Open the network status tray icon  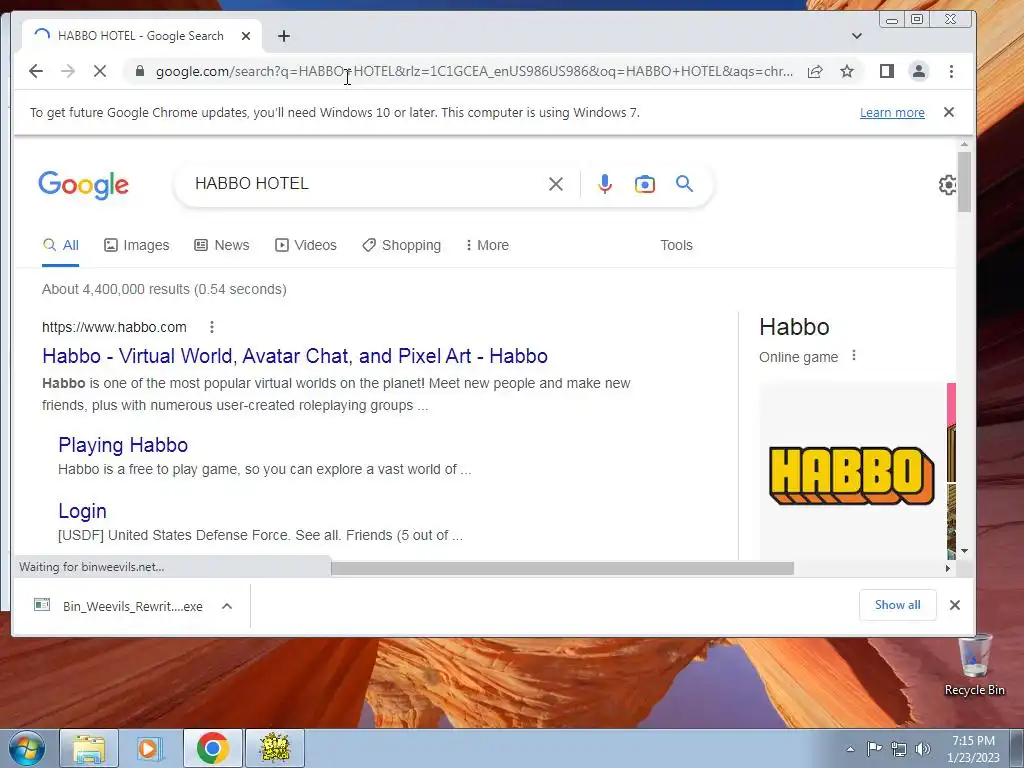coord(899,749)
